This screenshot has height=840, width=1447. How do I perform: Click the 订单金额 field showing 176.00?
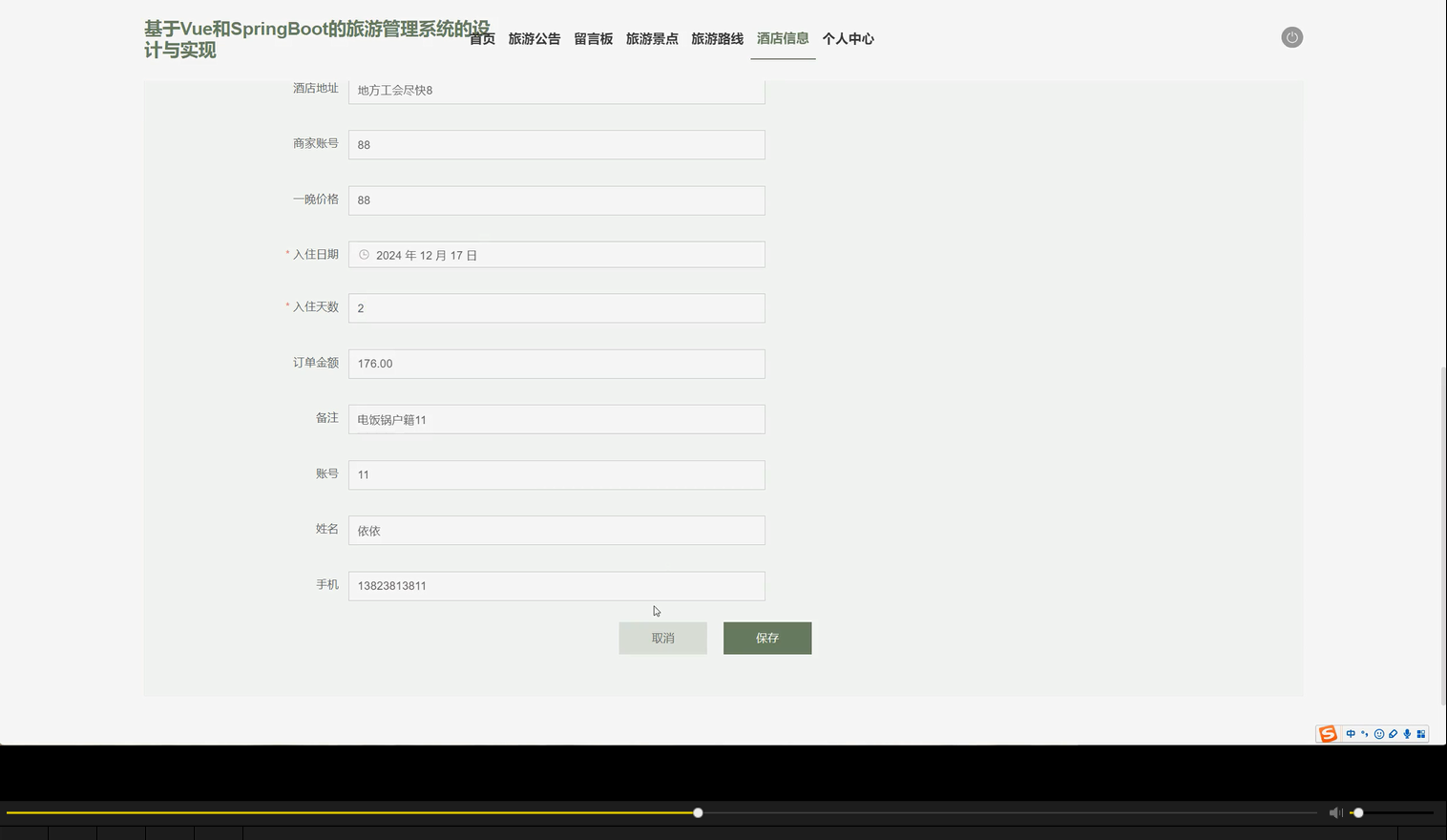[556, 364]
